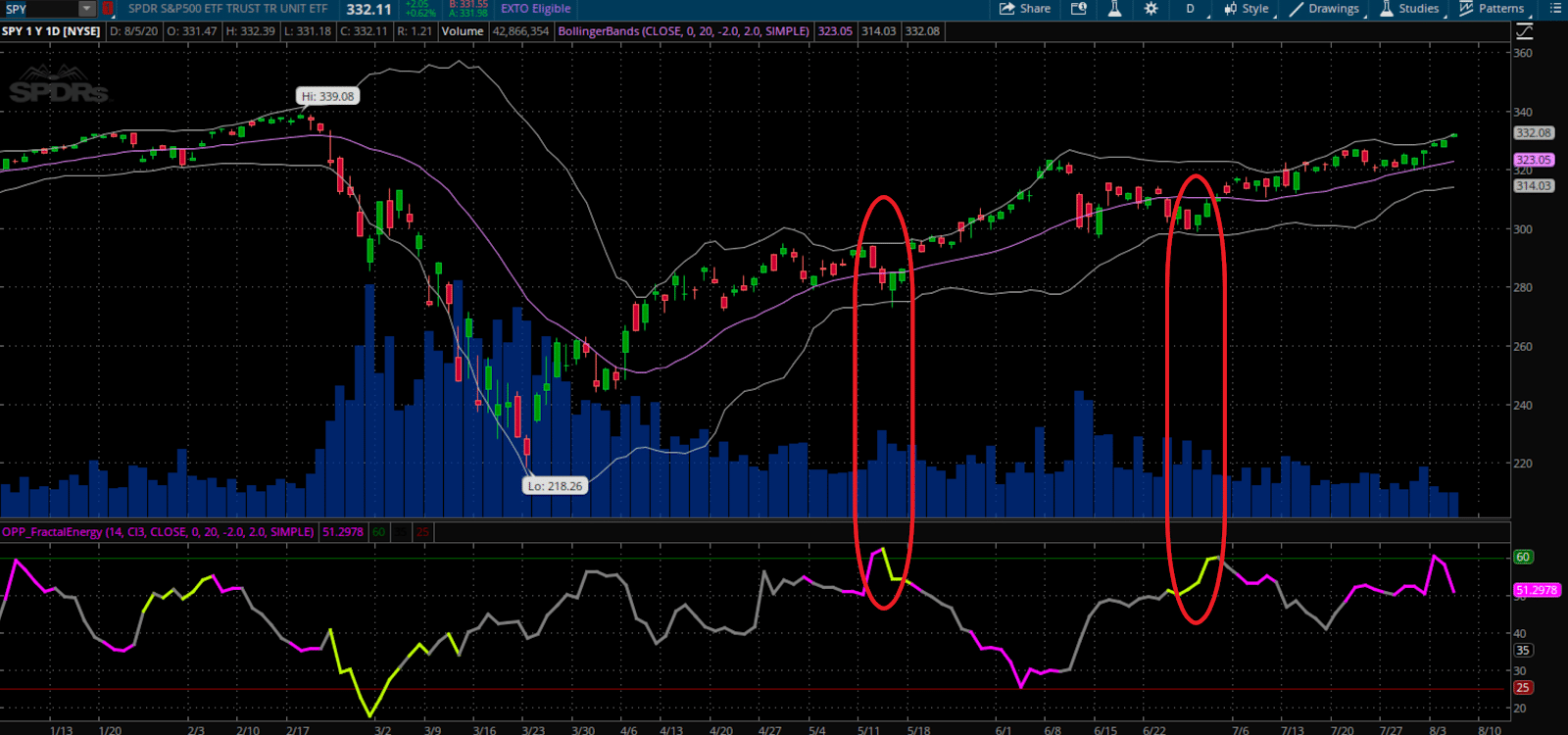Click the +2.05 net change value

417,4
